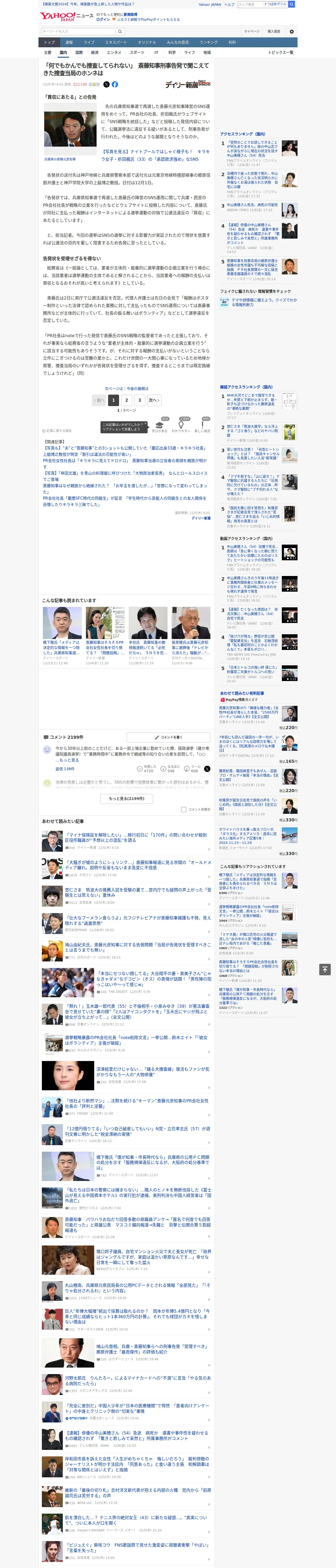Open the settings gear icon
The image size is (336, 1568).
click(292, 31)
